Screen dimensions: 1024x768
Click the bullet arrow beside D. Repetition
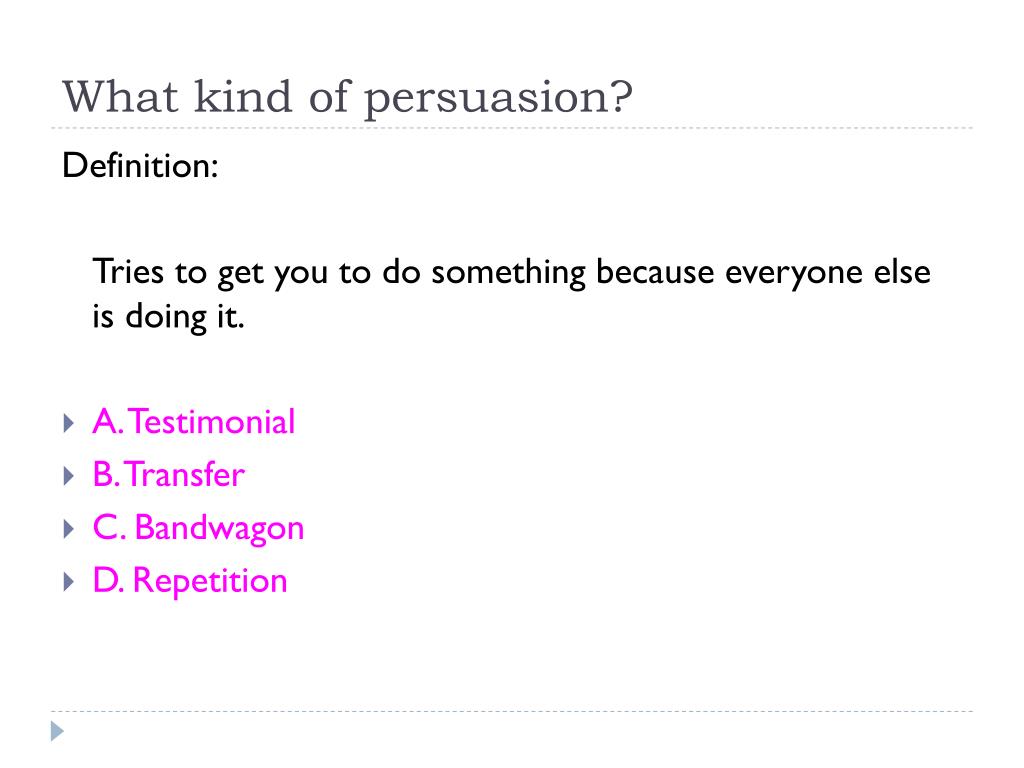pyautogui.click(x=69, y=581)
